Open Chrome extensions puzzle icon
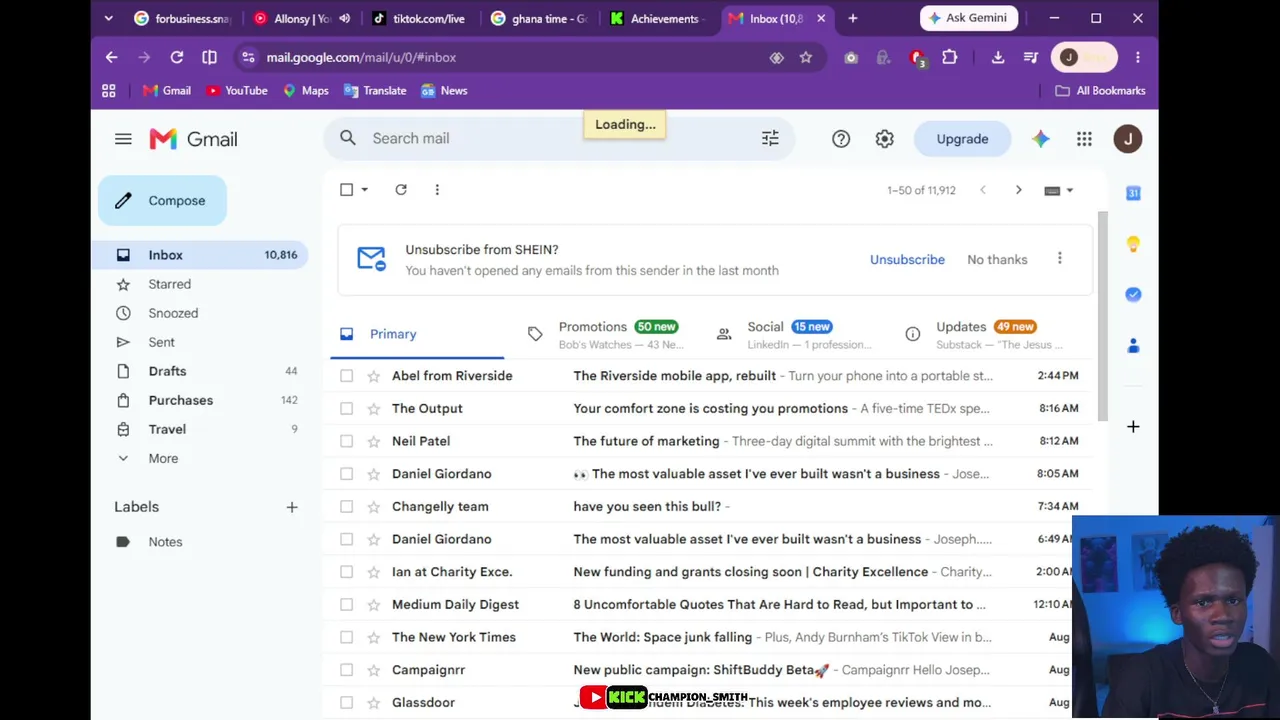 pyautogui.click(x=950, y=57)
